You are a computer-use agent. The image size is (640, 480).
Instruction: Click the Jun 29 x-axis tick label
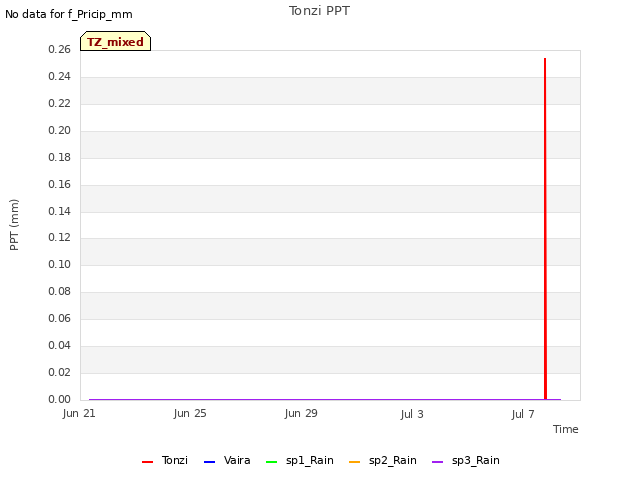[x=301, y=413]
